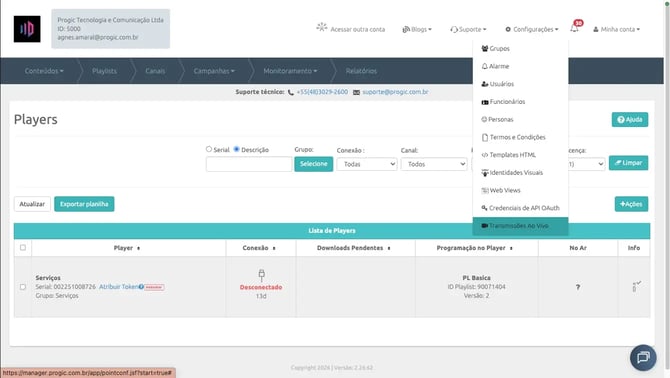Click the envelope icon beside support email
Image resolution: width=670 pixels, height=378 pixels.
coord(356,92)
